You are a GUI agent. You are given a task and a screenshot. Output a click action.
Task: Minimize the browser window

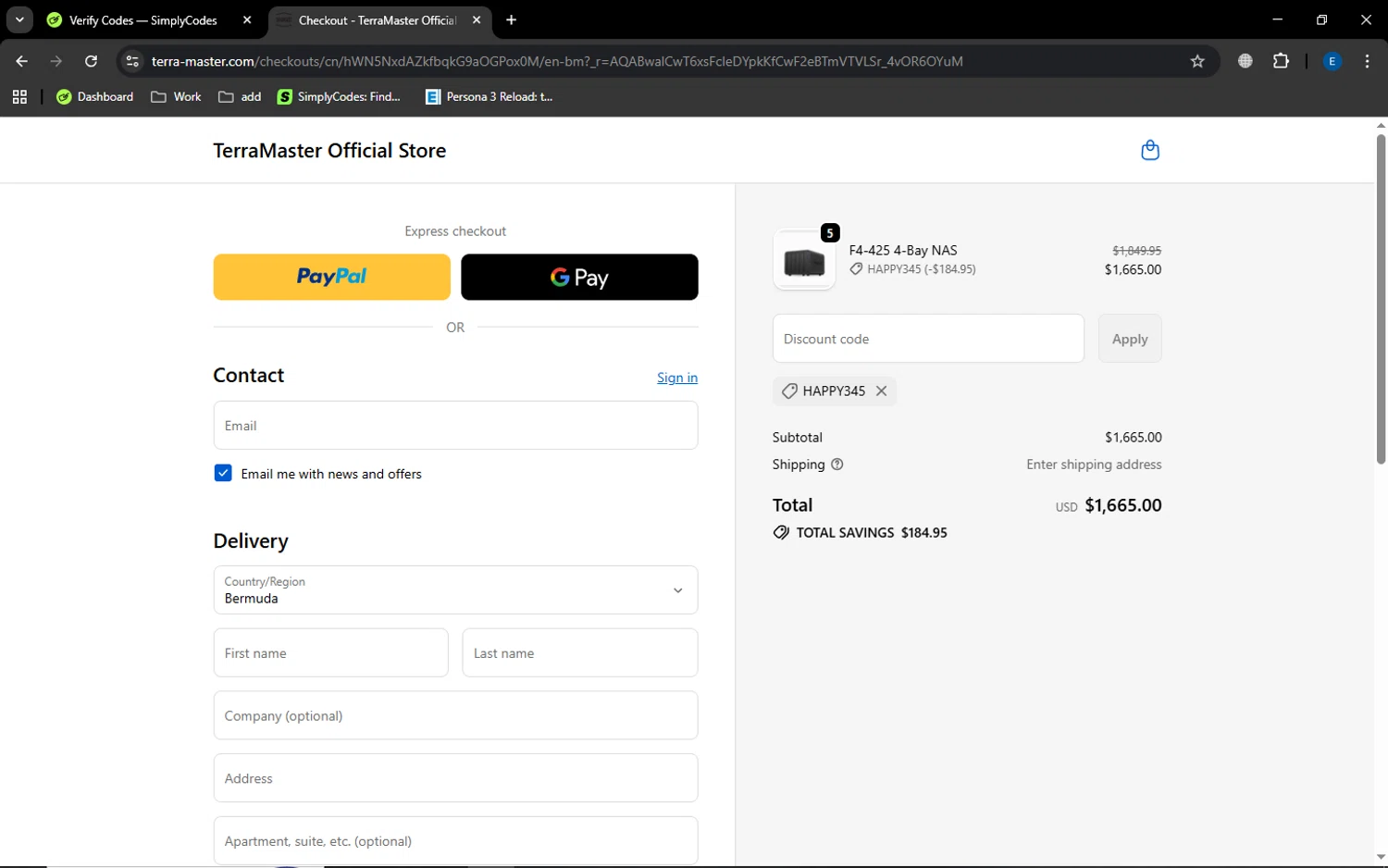(1277, 19)
